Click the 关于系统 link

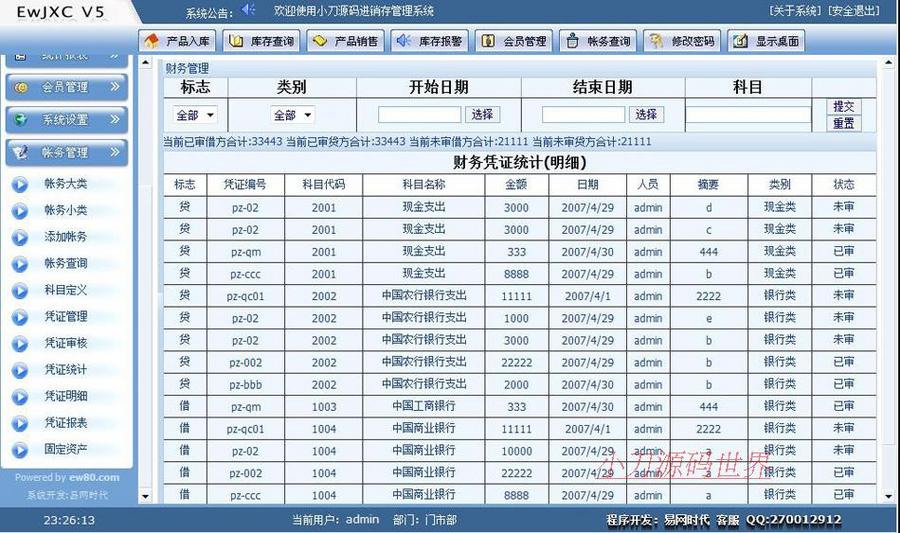(795, 10)
